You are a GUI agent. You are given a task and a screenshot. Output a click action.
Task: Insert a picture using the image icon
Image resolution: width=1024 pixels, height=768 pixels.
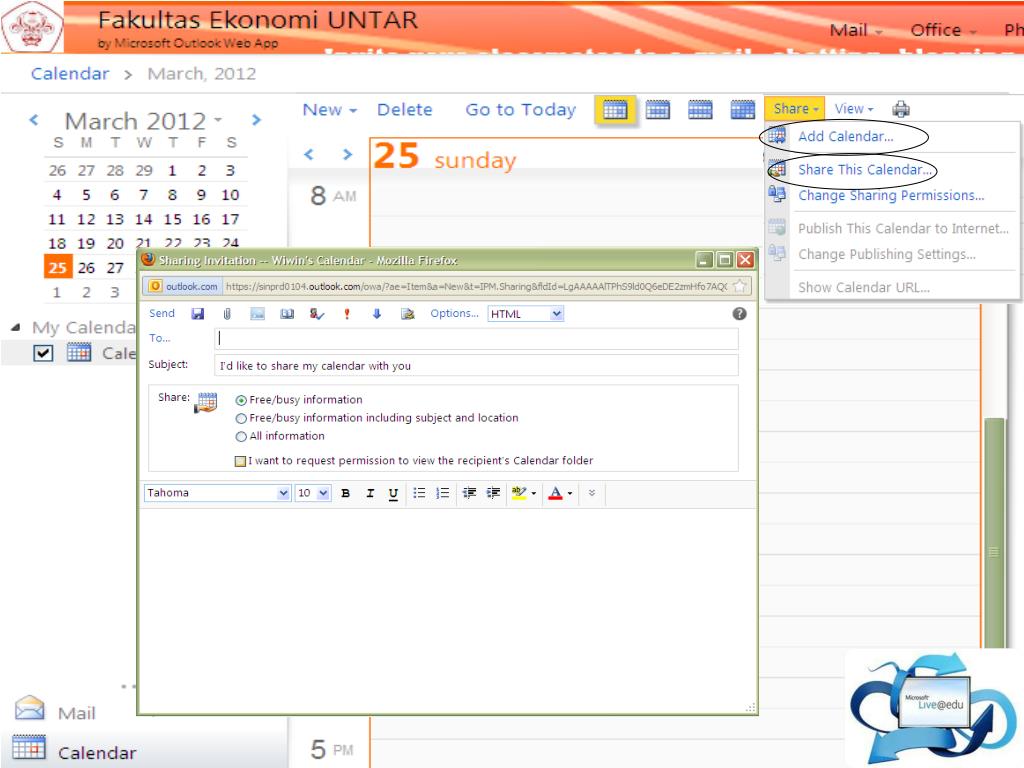tap(257, 314)
